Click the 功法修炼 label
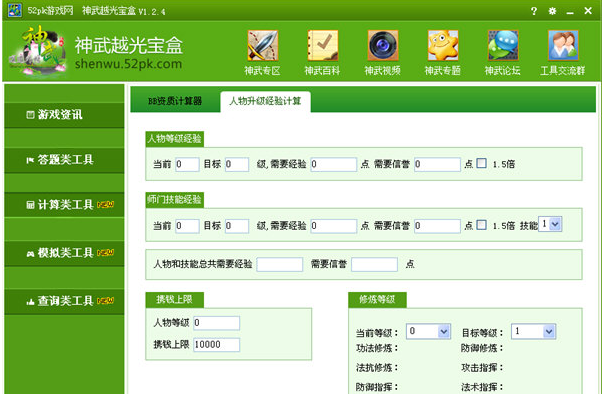602x394 pixels. 377,348
